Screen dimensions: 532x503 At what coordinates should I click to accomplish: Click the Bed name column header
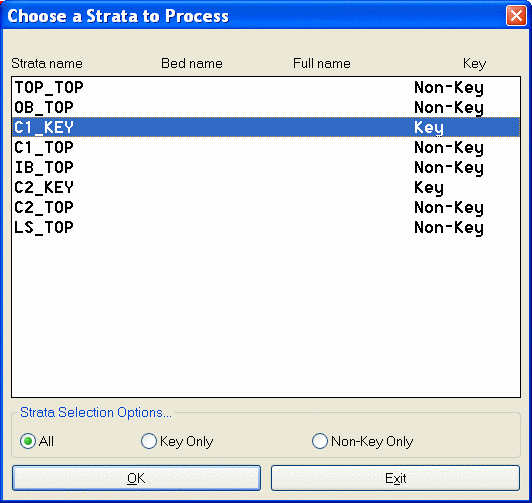192,63
